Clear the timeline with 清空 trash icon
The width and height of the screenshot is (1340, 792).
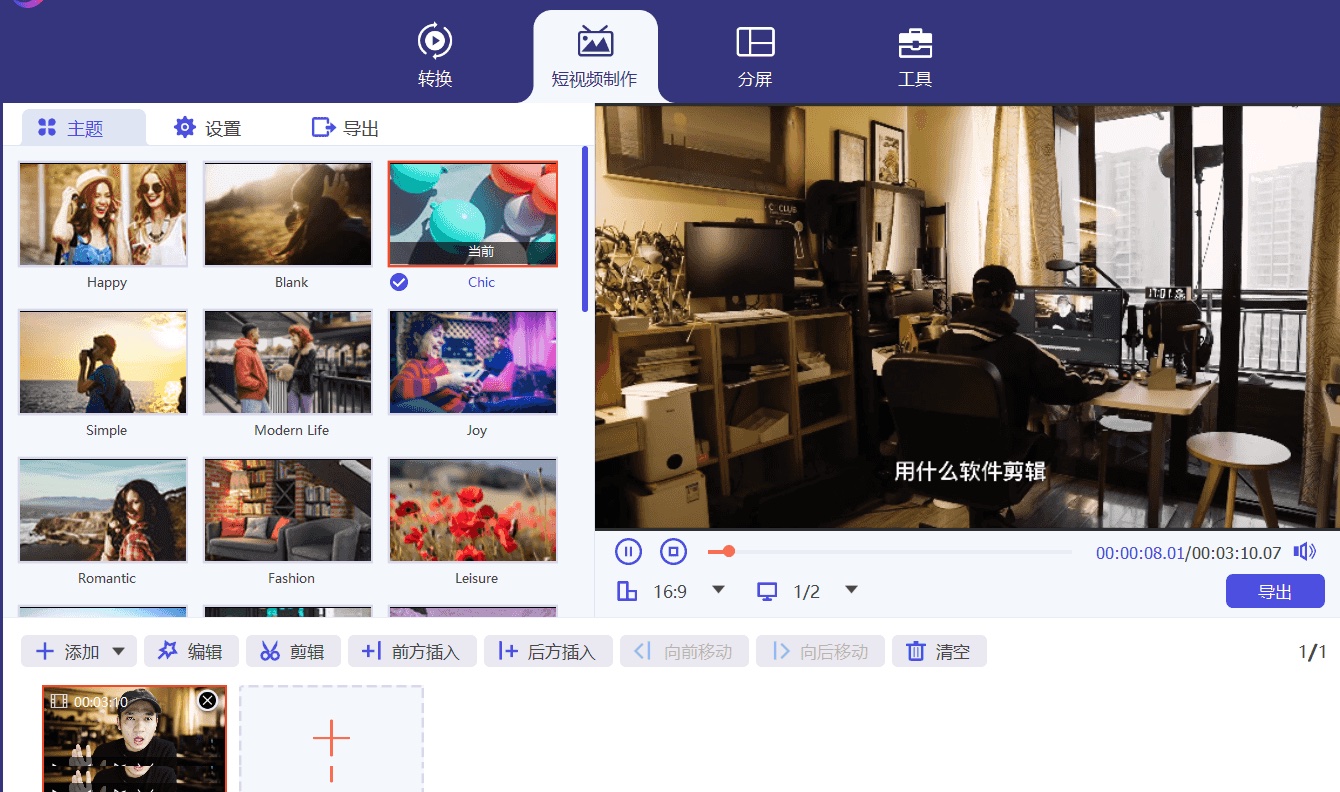pyautogui.click(x=938, y=651)
